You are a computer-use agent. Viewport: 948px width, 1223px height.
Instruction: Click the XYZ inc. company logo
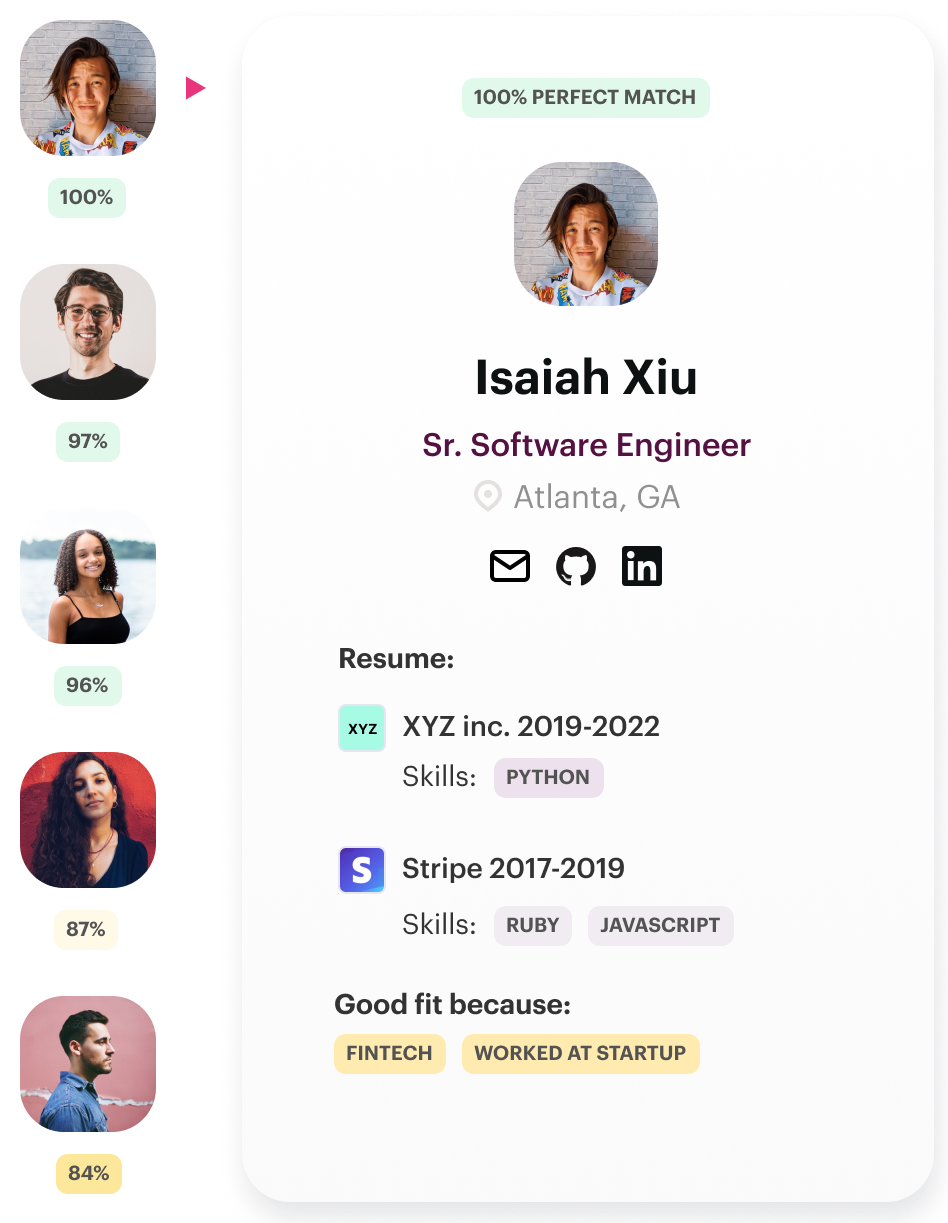(362, 728)
